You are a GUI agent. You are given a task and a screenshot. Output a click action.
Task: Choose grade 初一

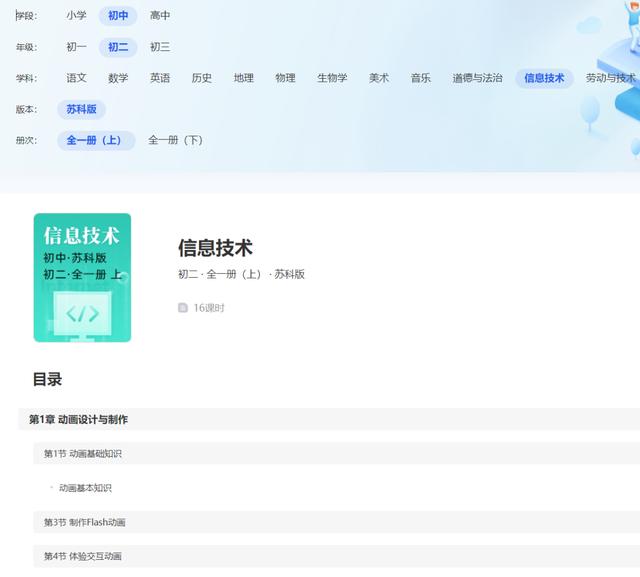[x=76, y=47]
